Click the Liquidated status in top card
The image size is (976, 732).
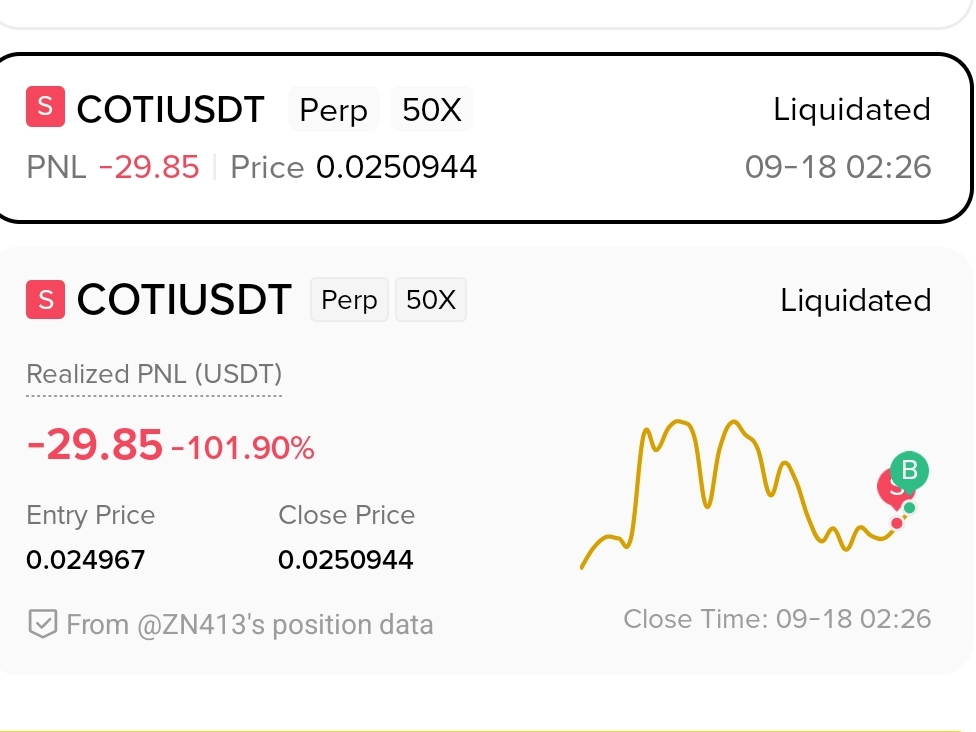(852, 110)
